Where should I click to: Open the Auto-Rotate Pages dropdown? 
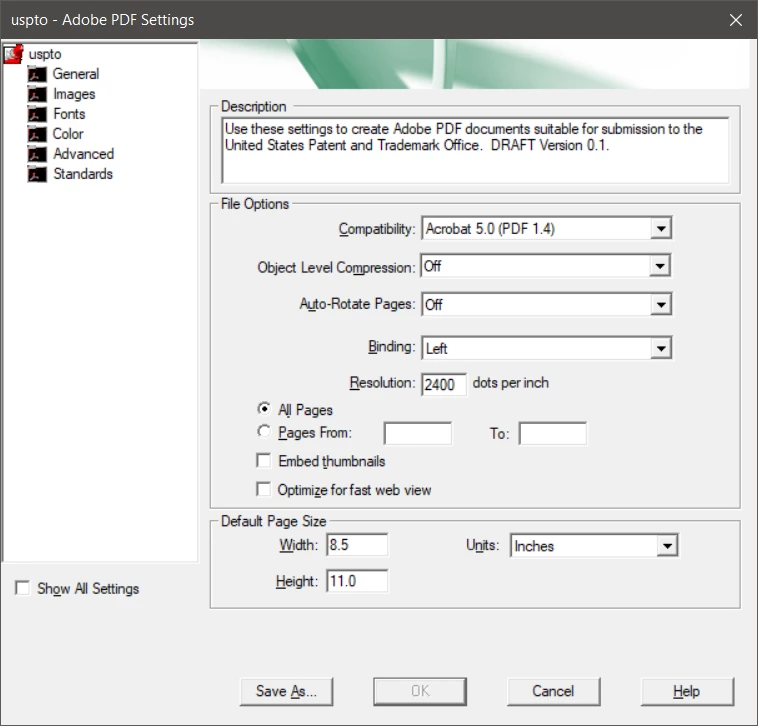(x=547, y=305)
